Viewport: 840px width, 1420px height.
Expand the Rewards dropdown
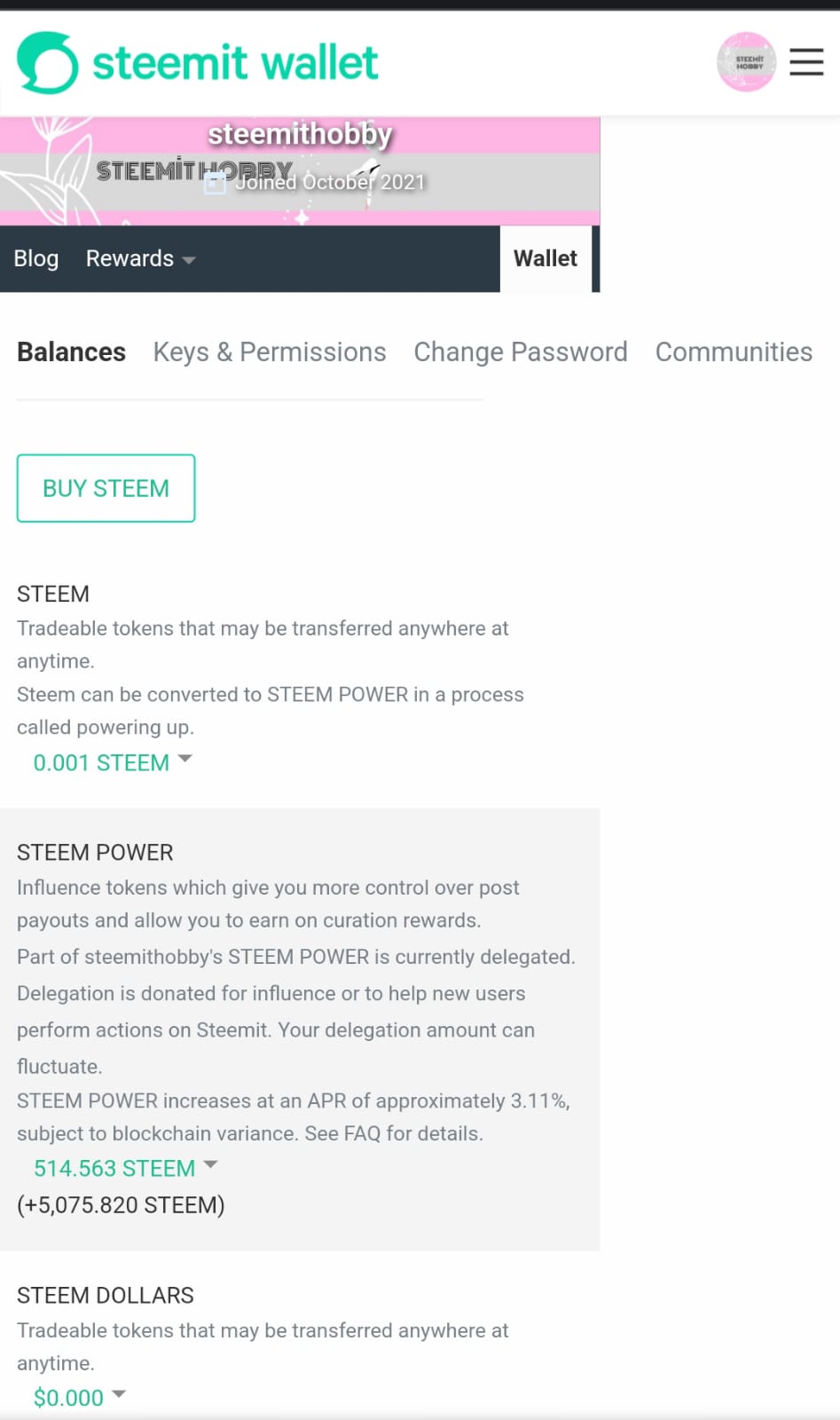point(140,259)
